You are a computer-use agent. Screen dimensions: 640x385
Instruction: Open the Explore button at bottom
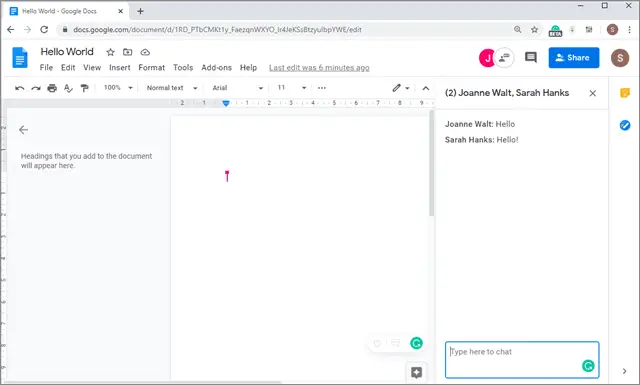click(416, 372)
